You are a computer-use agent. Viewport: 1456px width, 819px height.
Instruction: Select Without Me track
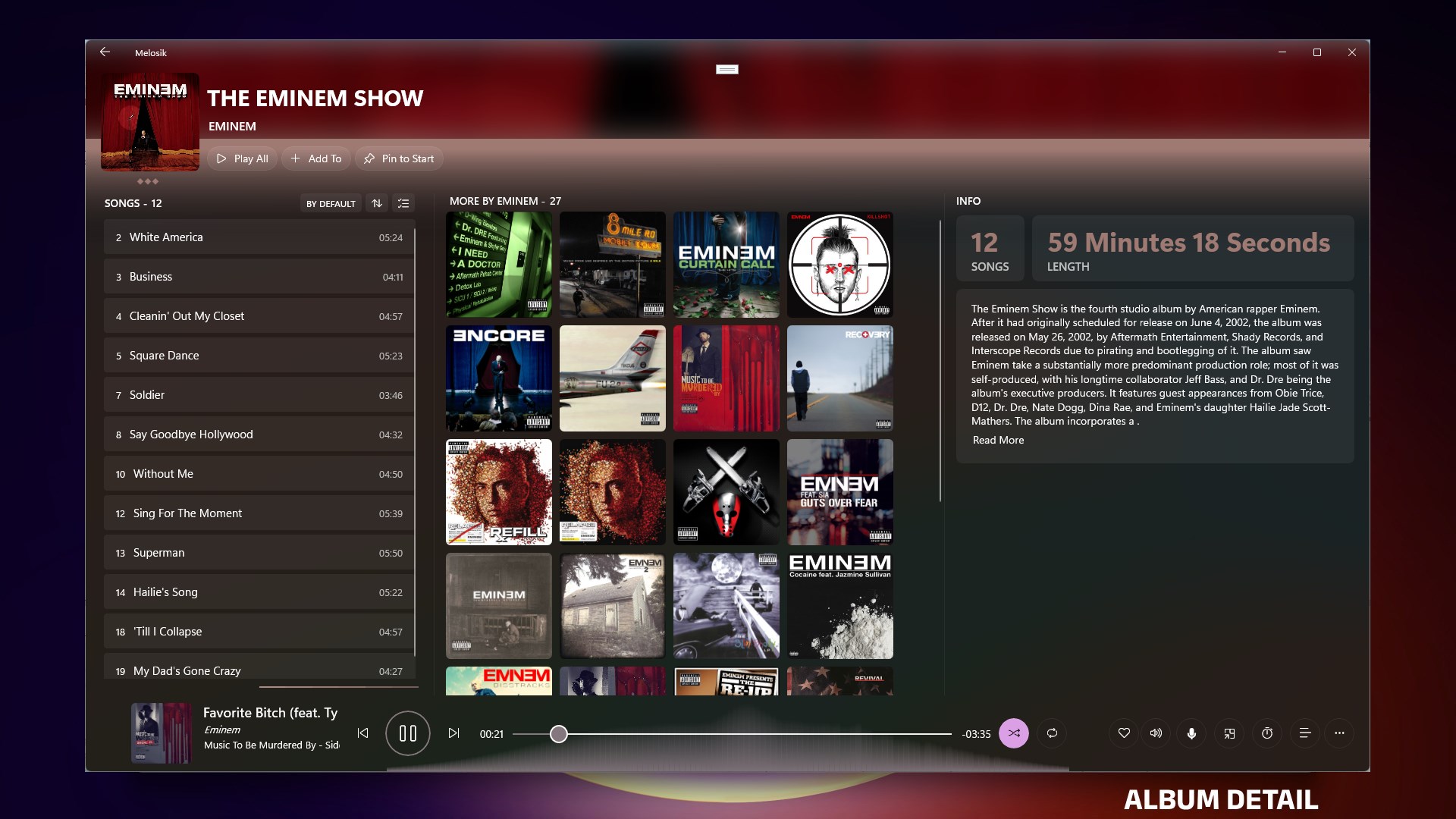pos(259,474)
